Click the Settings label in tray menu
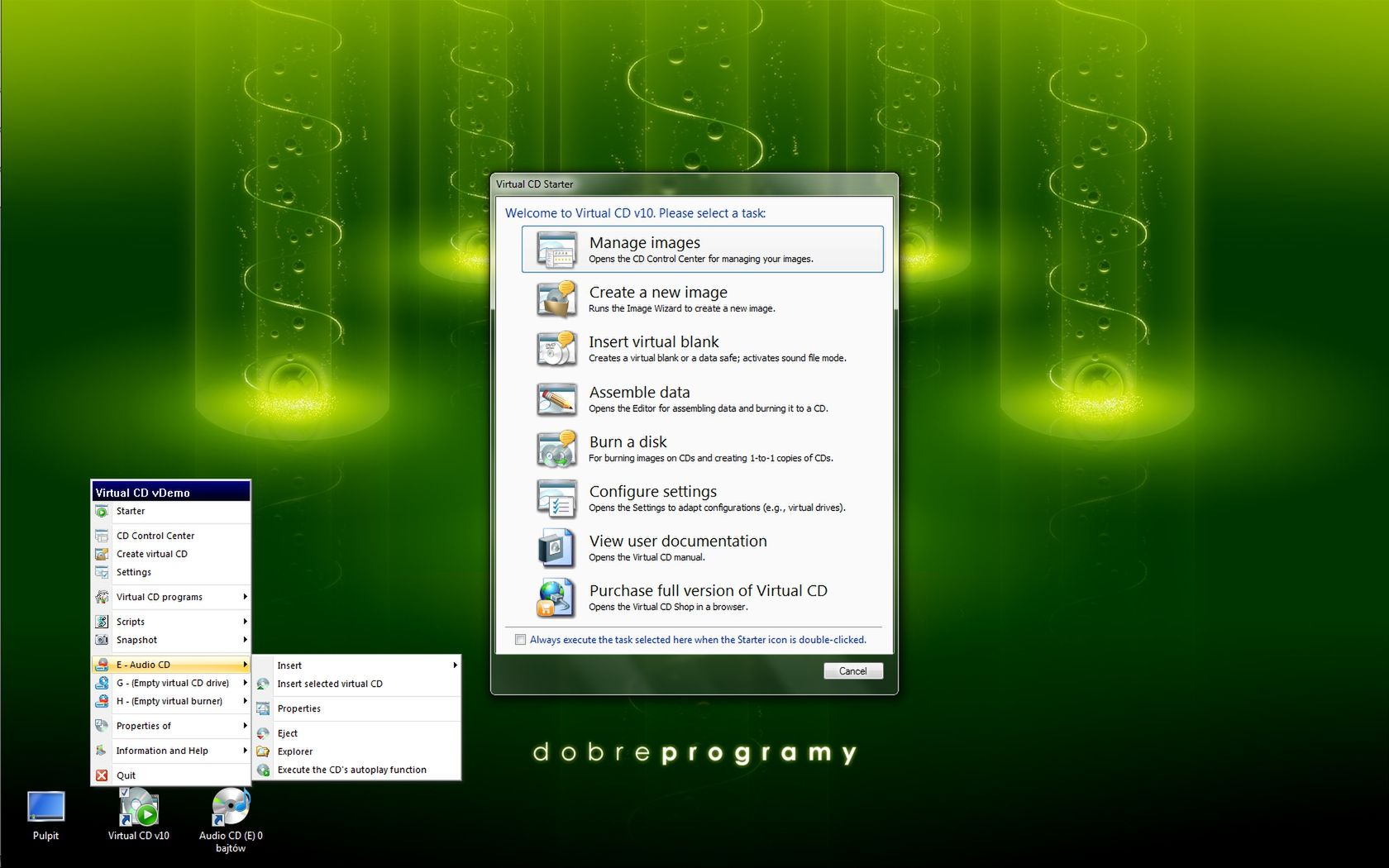1389x868 pixels. 134,572
